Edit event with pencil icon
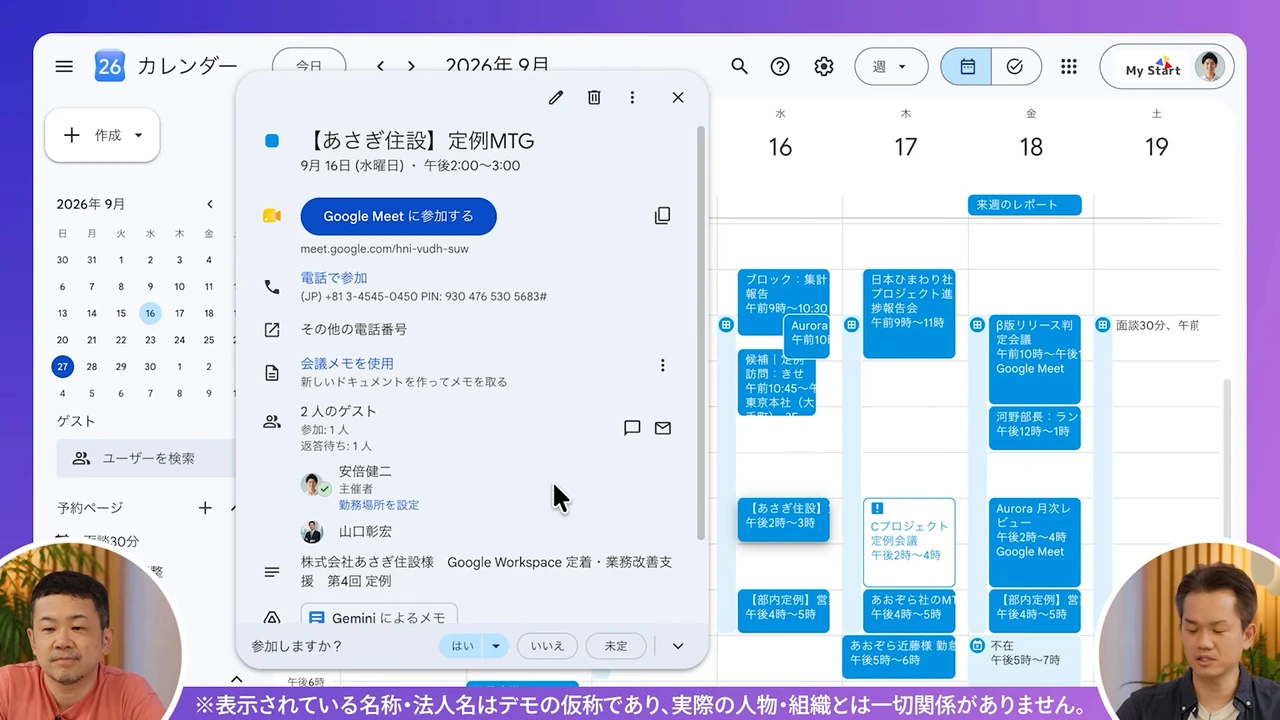Screen dimensions: 1280x720 pos(556,97)
